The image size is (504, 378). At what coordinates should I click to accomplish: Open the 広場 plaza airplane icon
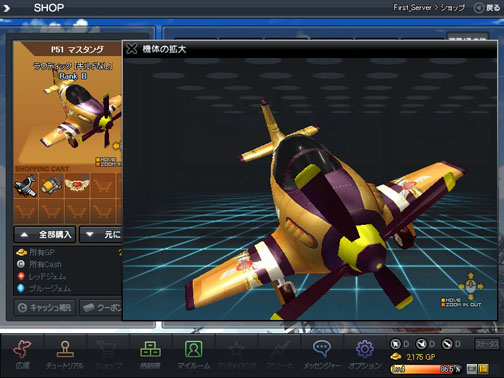point(22,349)
